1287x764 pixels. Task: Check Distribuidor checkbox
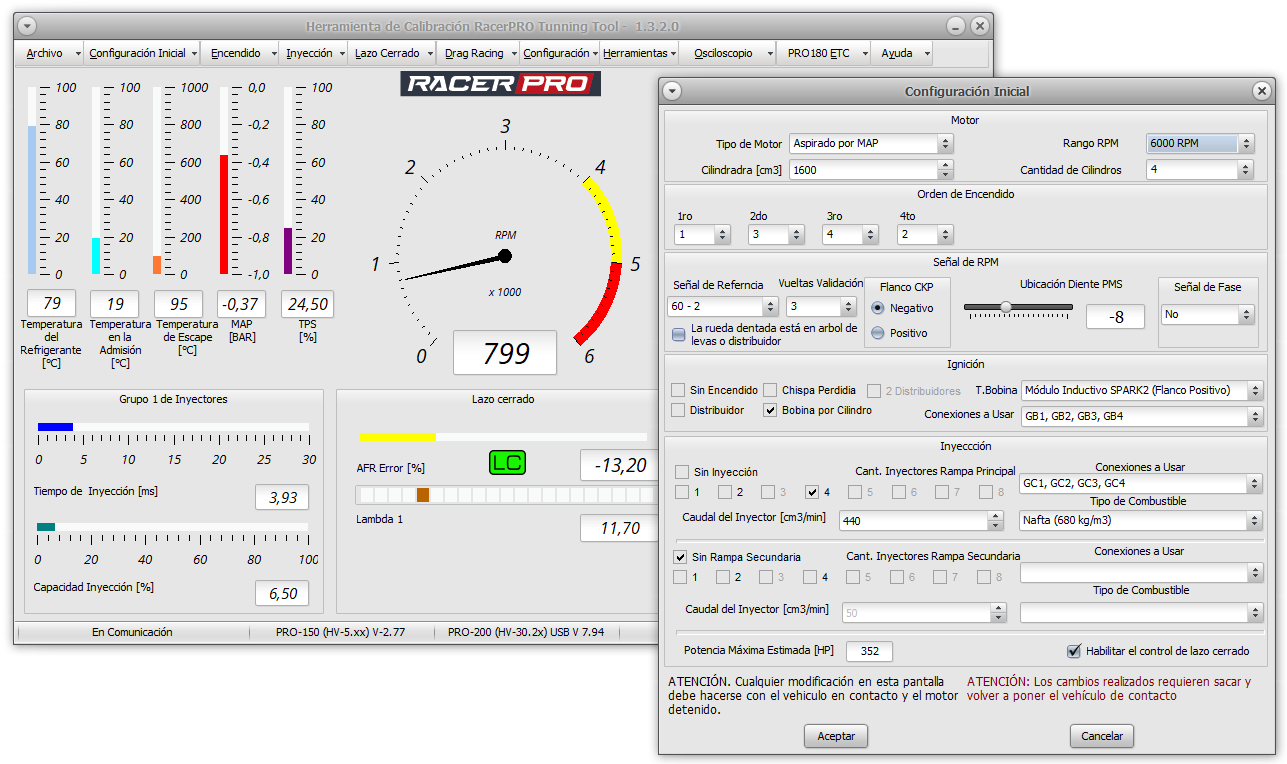coord(679,410)
